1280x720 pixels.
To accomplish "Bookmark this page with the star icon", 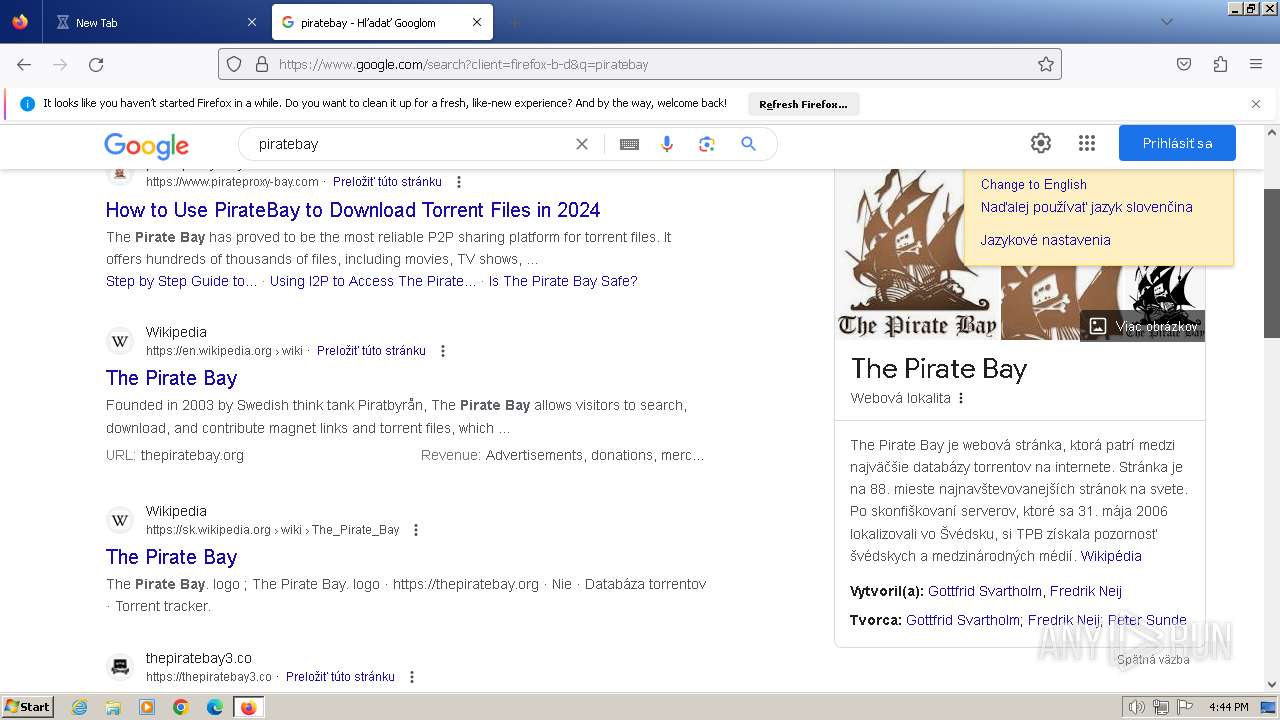I will pos(1046,64).
